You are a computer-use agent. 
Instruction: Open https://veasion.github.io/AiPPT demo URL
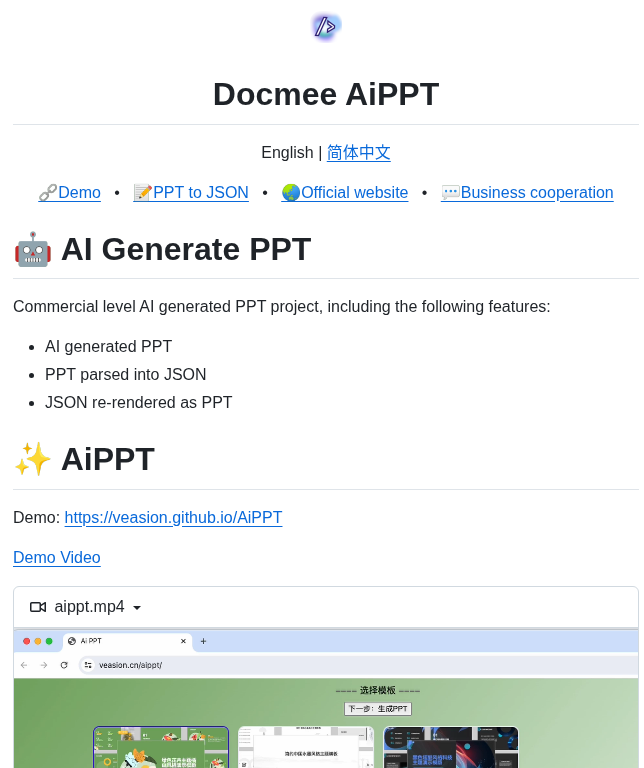tap(173, 517)
